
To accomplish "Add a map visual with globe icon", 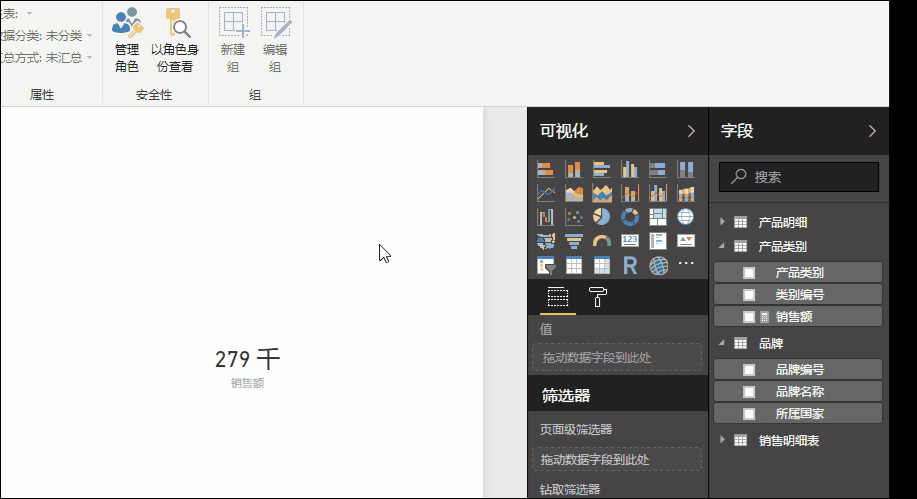I will click(x=685, y=217).
